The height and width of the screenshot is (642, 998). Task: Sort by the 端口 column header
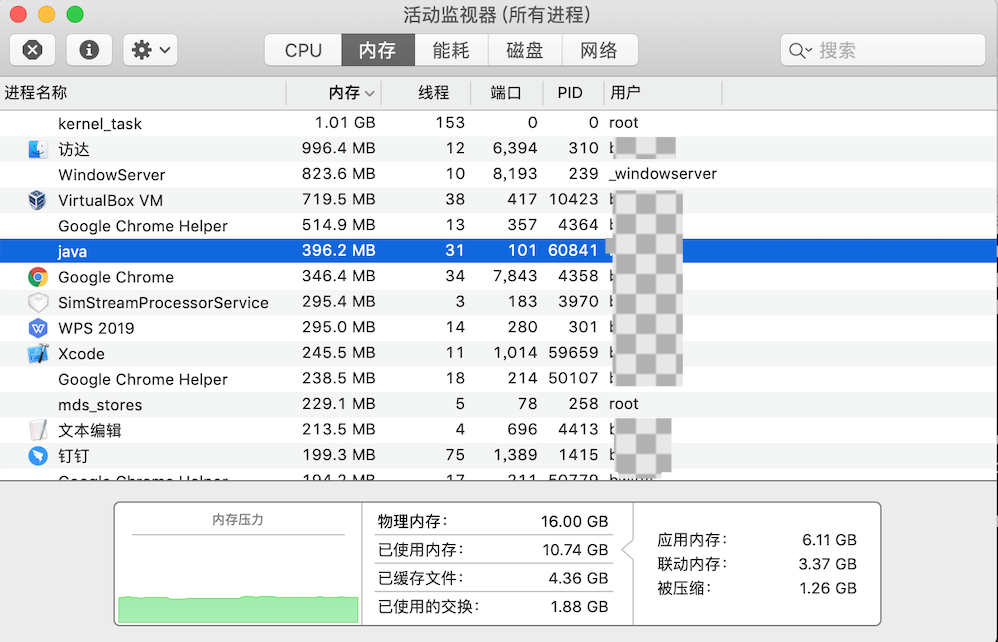[x=507, y=93]
